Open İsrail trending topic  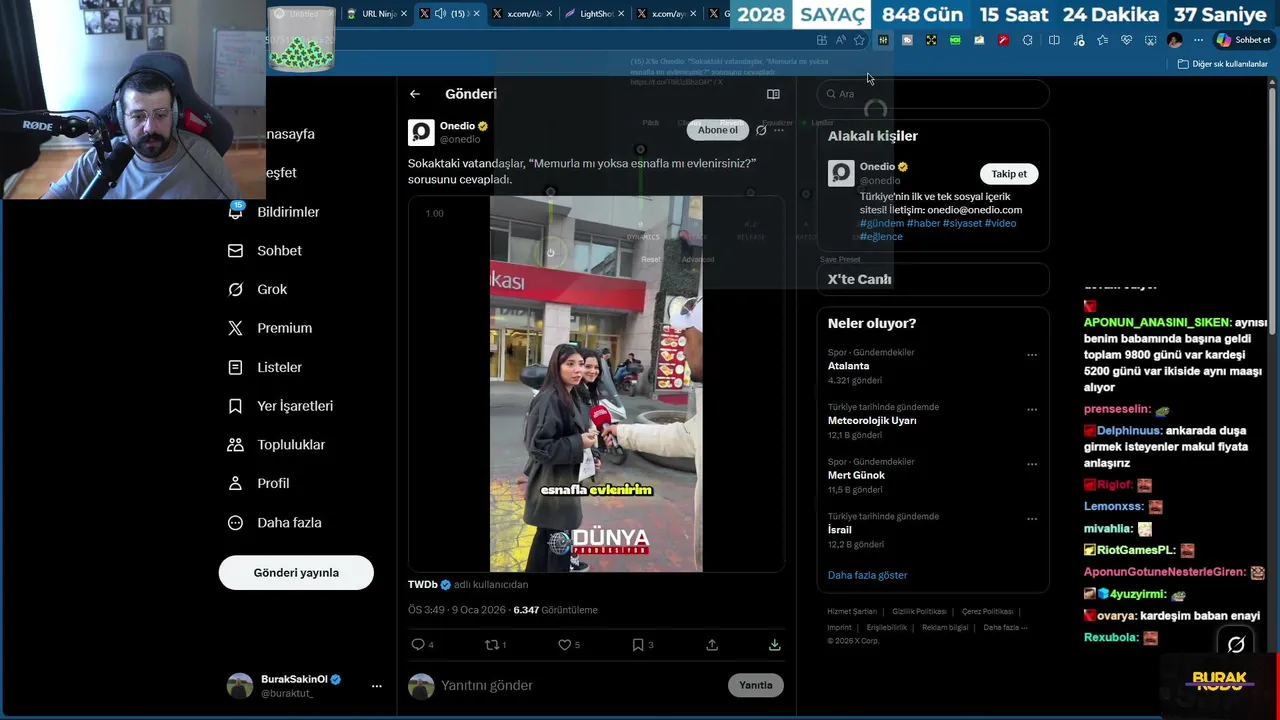pos(840,530)
